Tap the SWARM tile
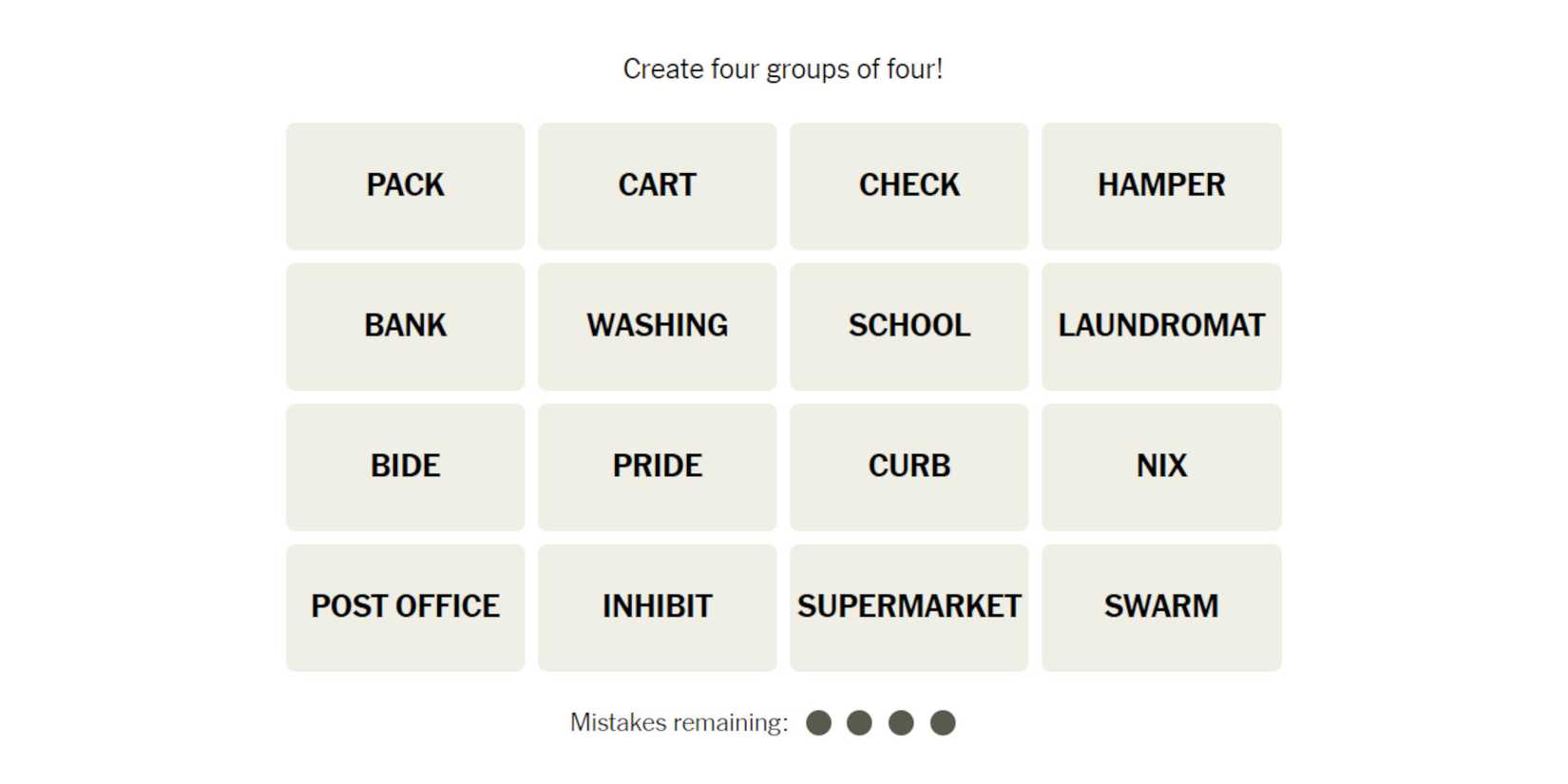Viewport: 1568px width, 784px height. click(x=1160, y=607)
